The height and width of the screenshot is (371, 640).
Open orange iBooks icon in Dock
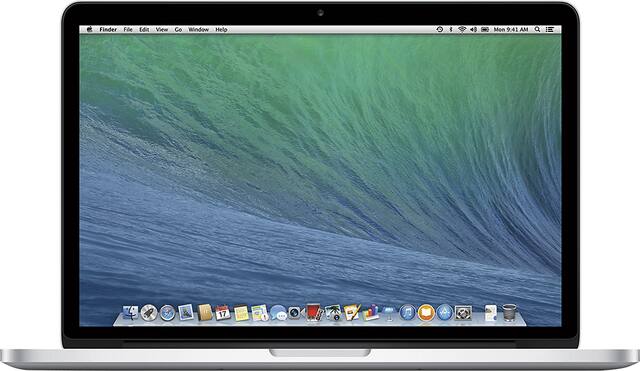(x=426, y=313)
